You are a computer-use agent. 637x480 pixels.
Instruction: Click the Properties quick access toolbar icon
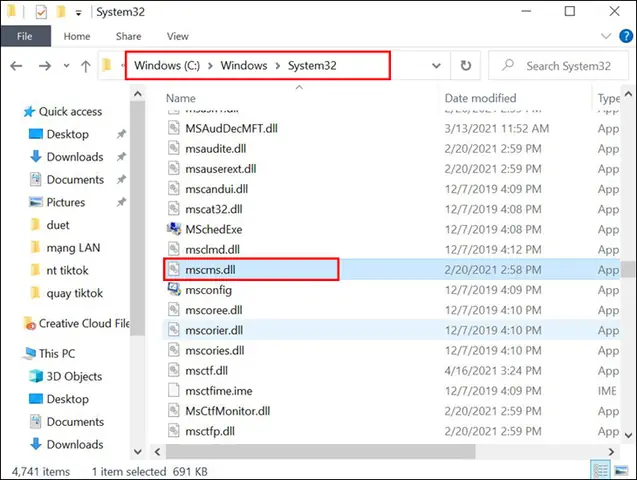[x=41, y=12]
